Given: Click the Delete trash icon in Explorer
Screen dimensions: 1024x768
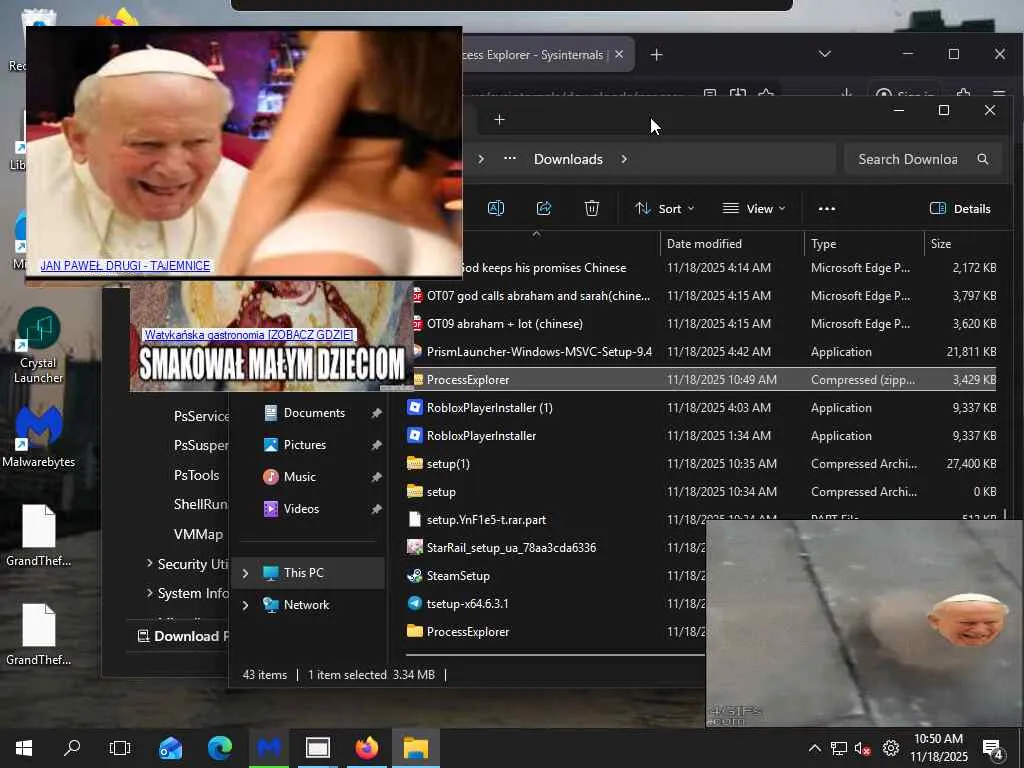Looking at the screenshot, I should coord(592,208).
